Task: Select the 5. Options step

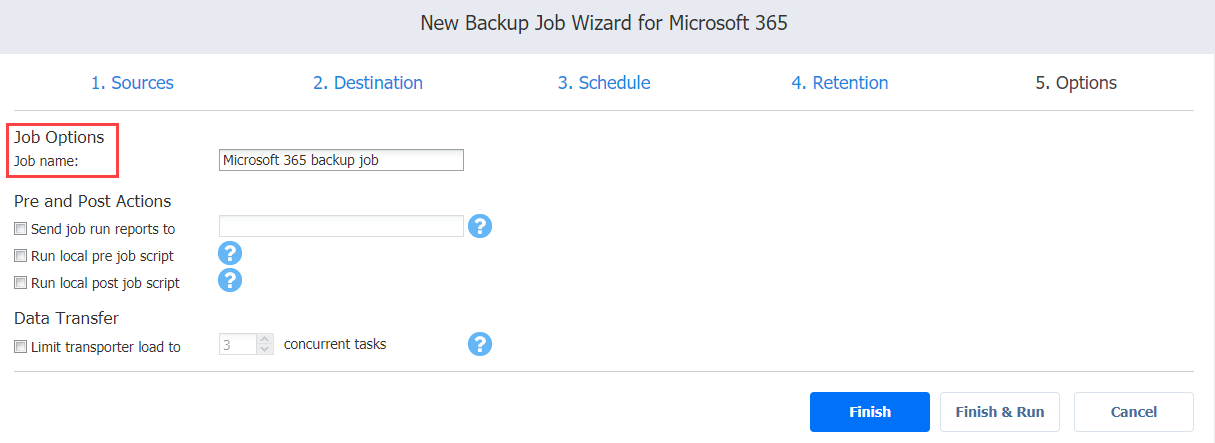Action: coord(1076,83)
